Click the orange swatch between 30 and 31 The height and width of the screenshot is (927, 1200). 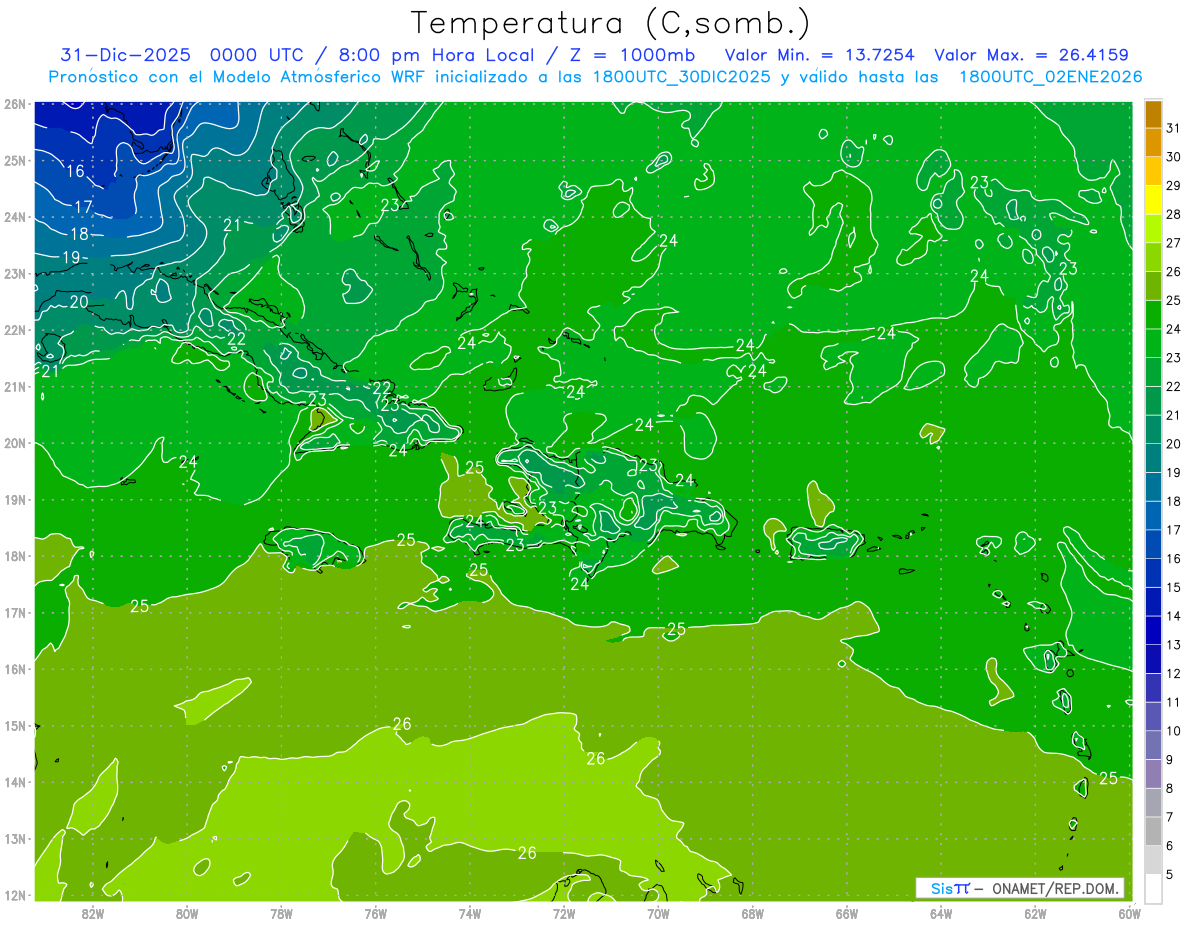1153,142
